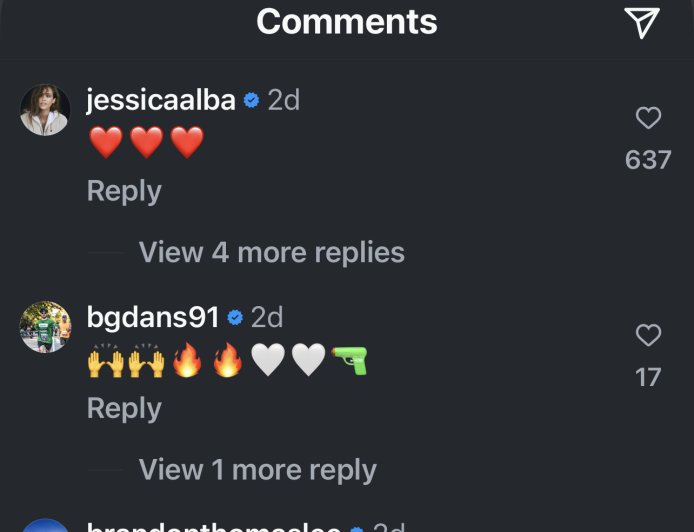The image size is (694, 532).
Task: Click jessicaalba's verified badge
Action: click(x=251, y=100)
